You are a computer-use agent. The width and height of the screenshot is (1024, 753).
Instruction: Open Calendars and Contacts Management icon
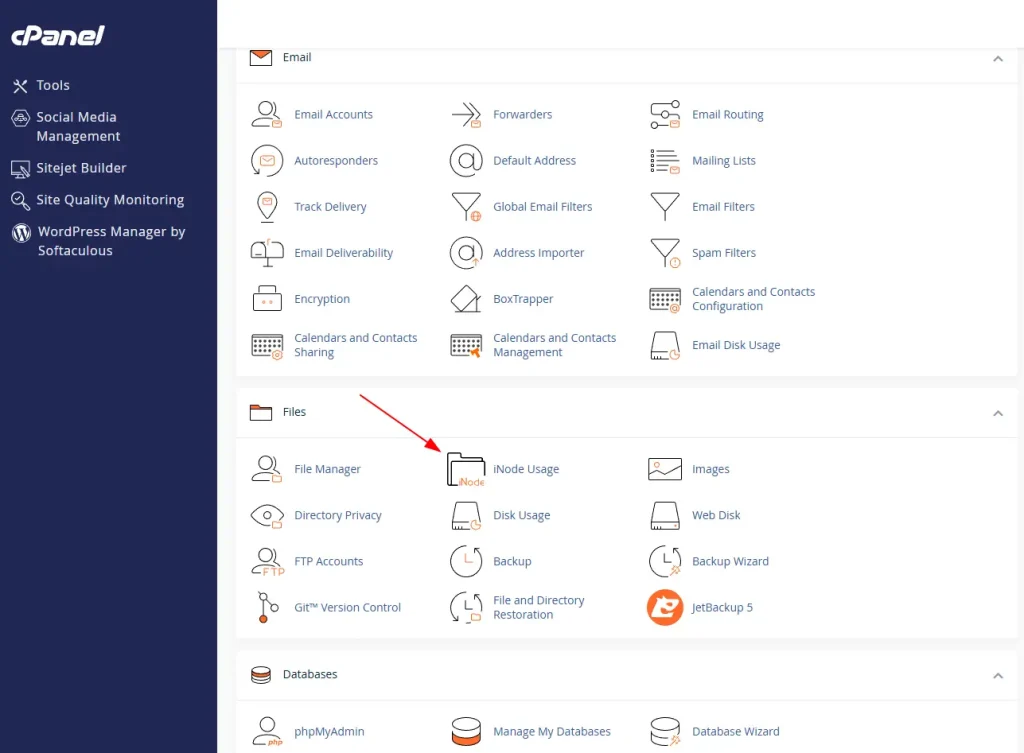point(466,345)
